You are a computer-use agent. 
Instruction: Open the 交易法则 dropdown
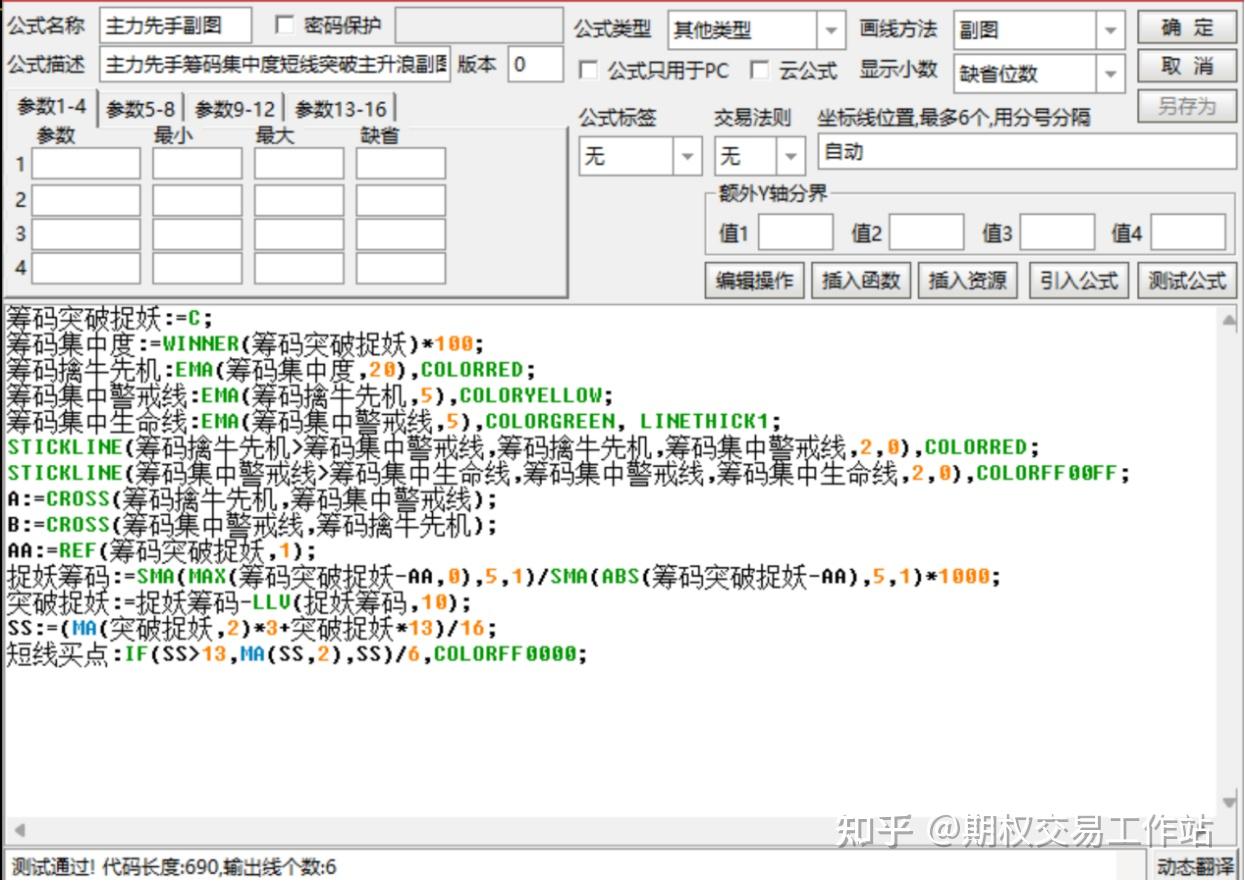[791, 156]
